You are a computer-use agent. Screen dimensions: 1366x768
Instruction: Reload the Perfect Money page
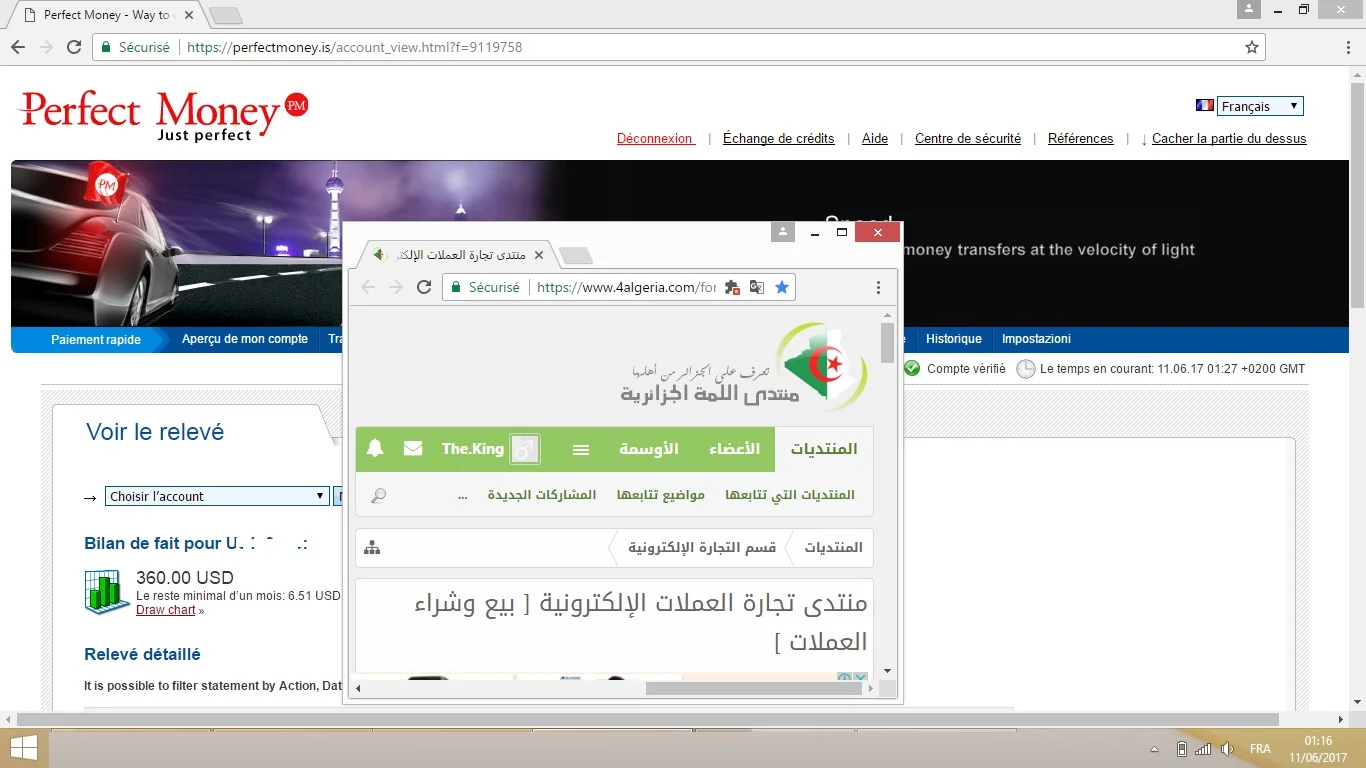(x=74, y=47)
